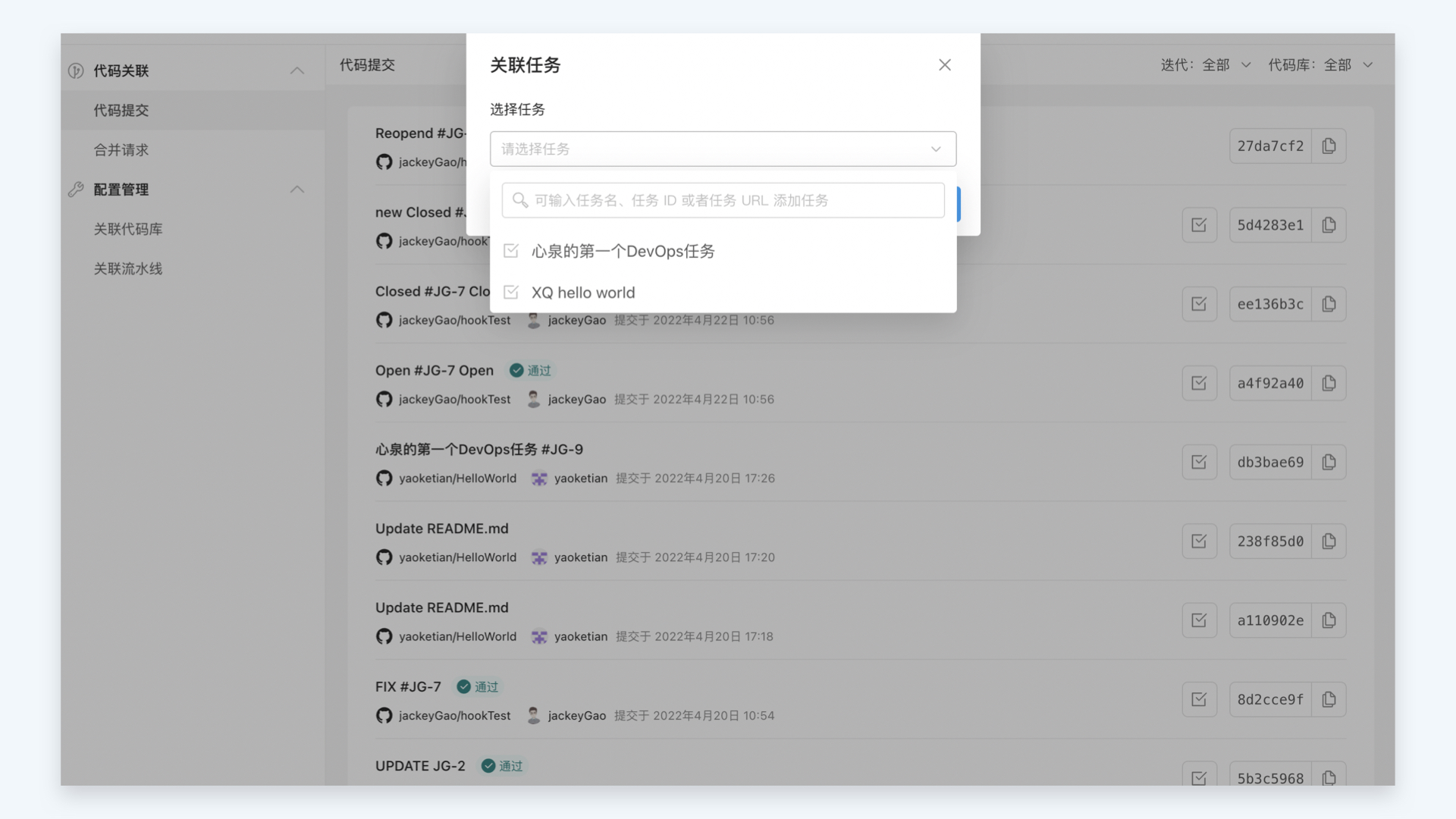Click commit hash button db3bae69

click(1270, 463)
